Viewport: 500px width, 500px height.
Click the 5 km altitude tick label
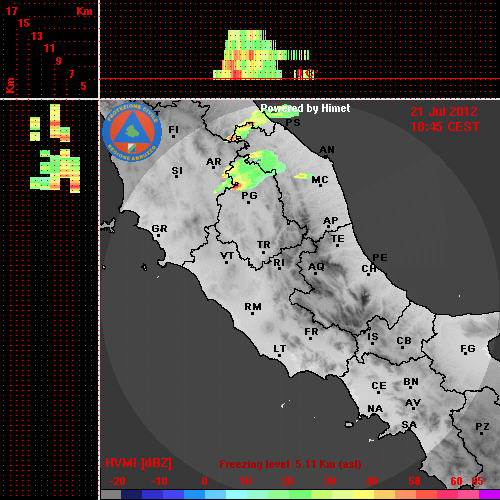(x=83, y=86)
